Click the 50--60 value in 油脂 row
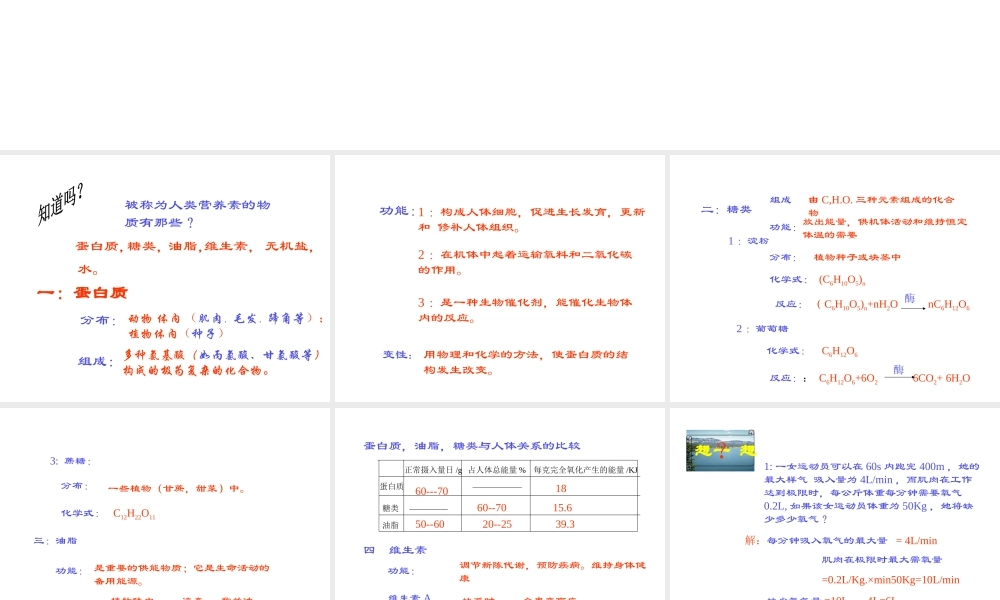Screen dimensions: 1000x600 (430, 524)
